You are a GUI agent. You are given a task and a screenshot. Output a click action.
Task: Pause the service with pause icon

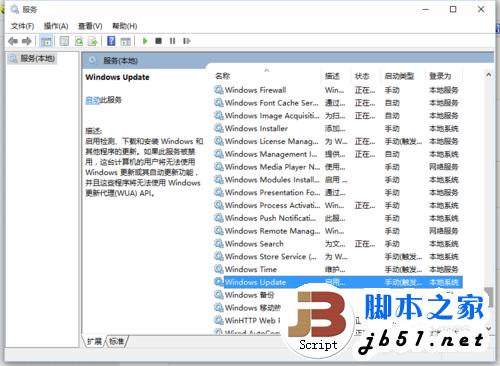[x=172, y=41]
